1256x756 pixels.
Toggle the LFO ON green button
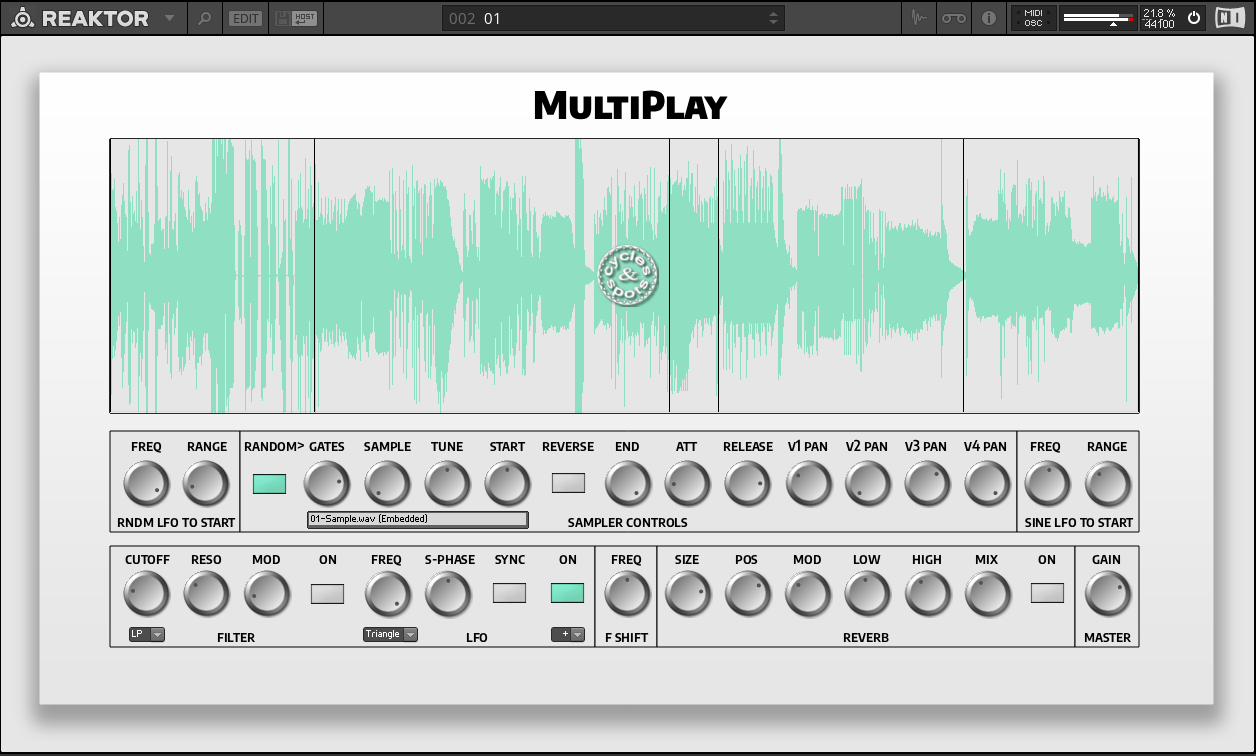click(x=567, y=593)
